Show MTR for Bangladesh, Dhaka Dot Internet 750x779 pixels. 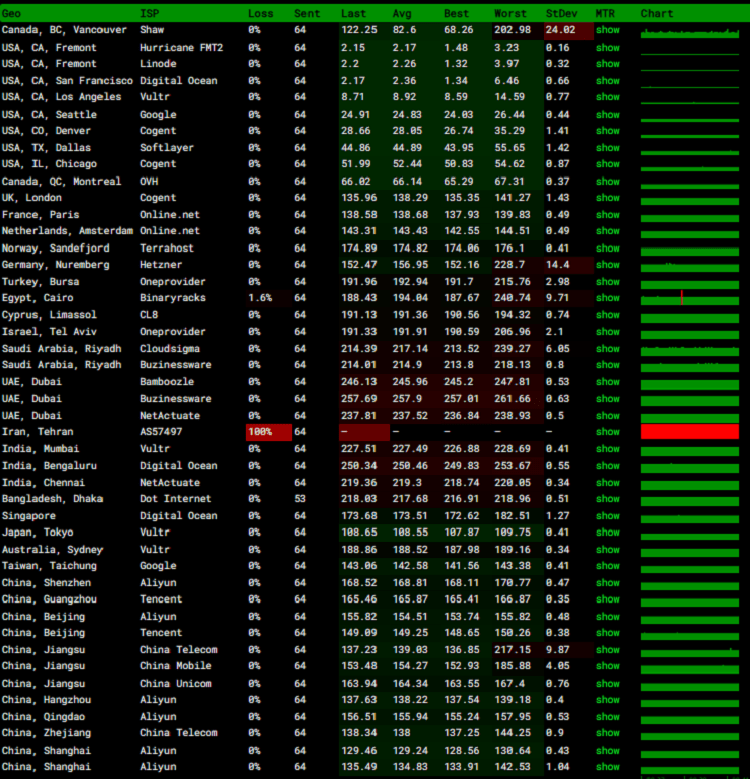(607, 499)
